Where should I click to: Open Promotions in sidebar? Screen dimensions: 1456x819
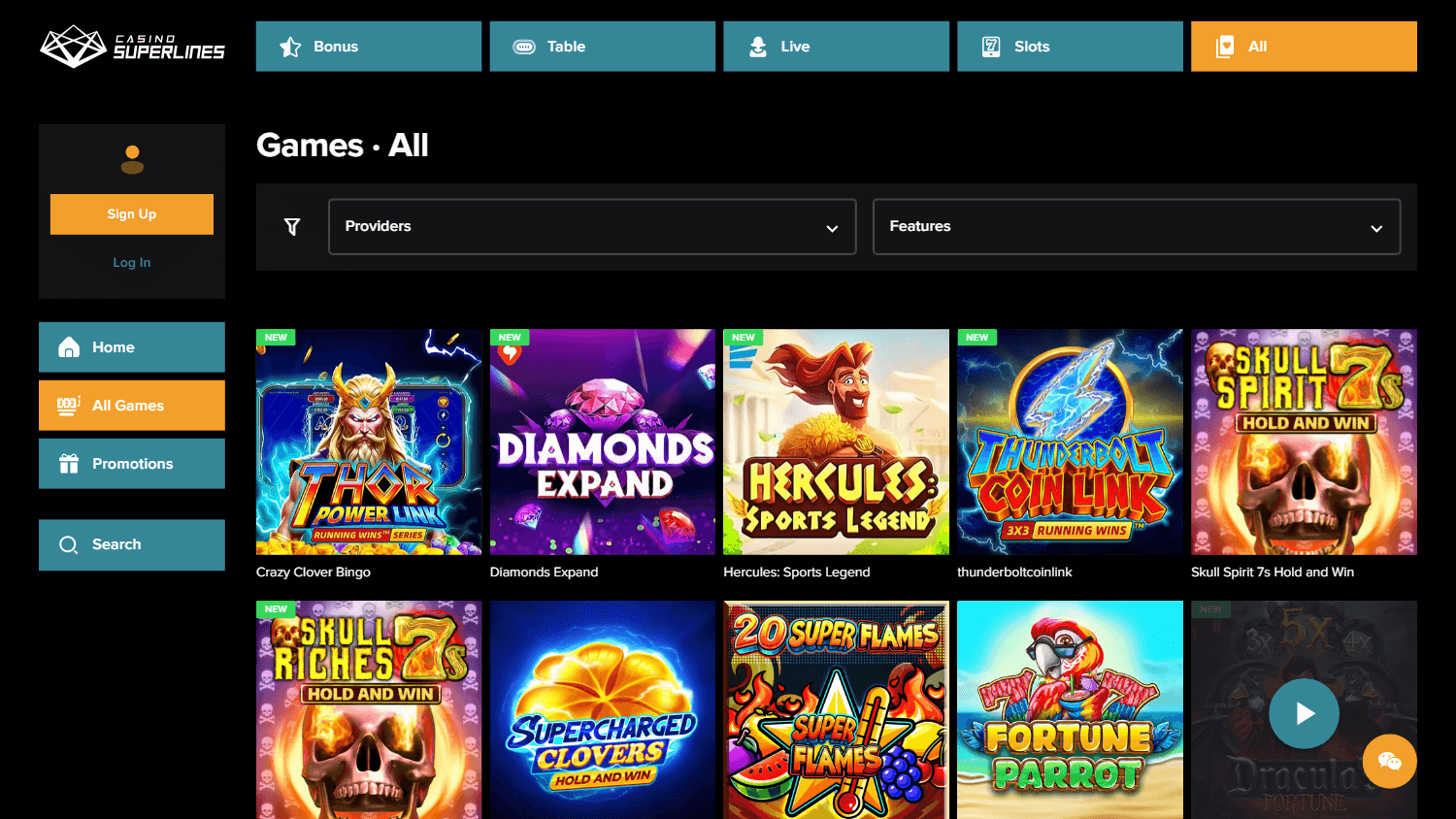point(132,464)
